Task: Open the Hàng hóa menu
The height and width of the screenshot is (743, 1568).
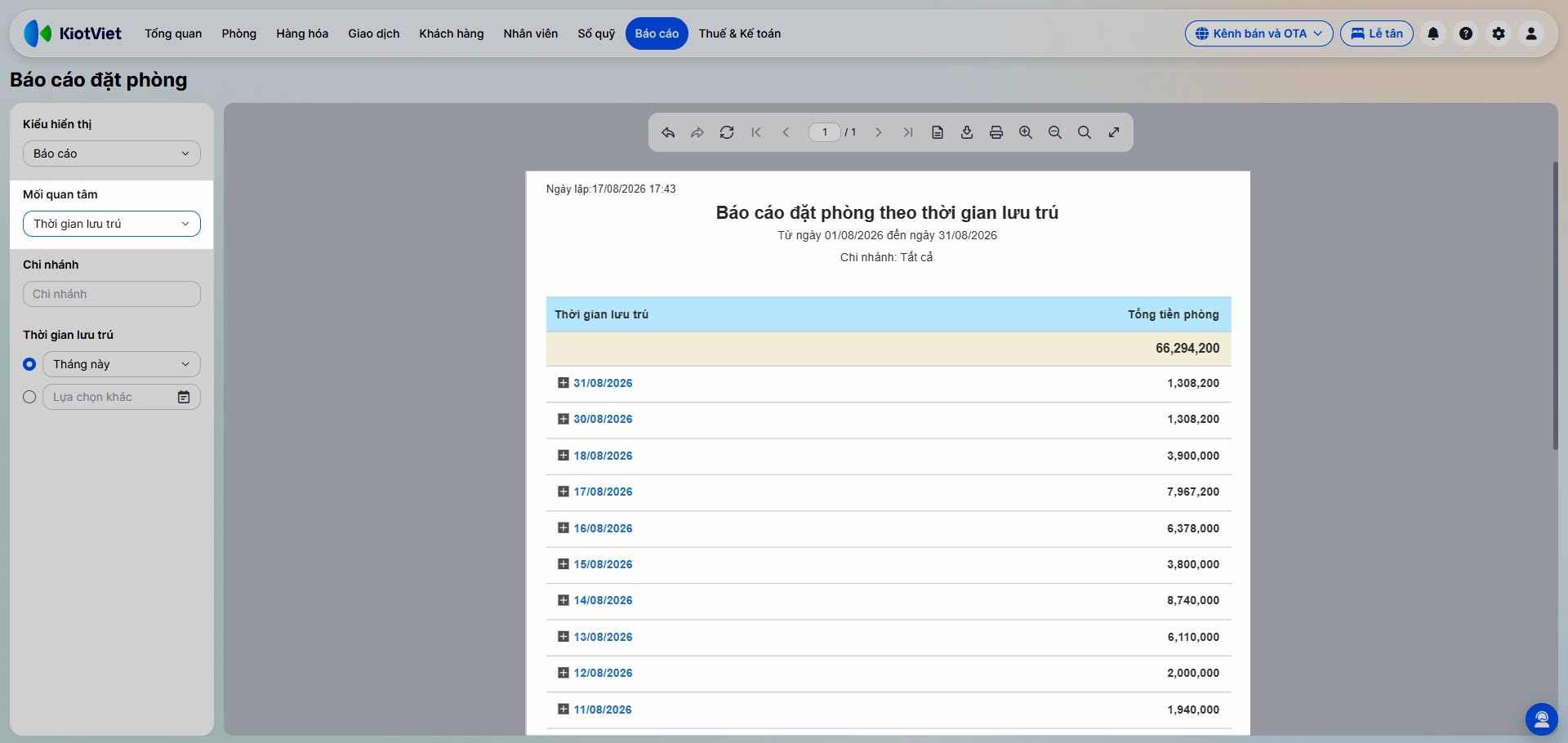Action: (x=302, y=33)
